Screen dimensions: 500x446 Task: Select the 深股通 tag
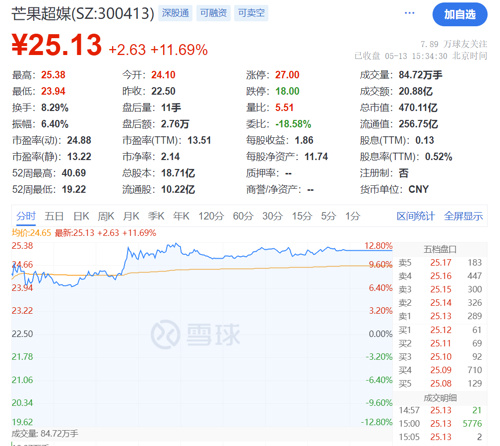pyautogui.click(x=175, y=13)
